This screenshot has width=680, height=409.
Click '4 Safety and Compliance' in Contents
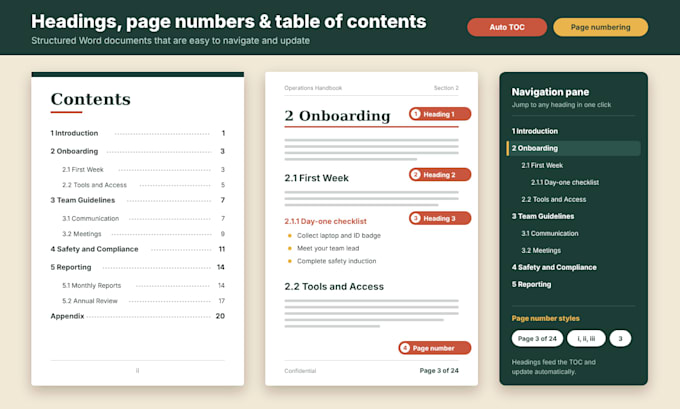(137, 249)
